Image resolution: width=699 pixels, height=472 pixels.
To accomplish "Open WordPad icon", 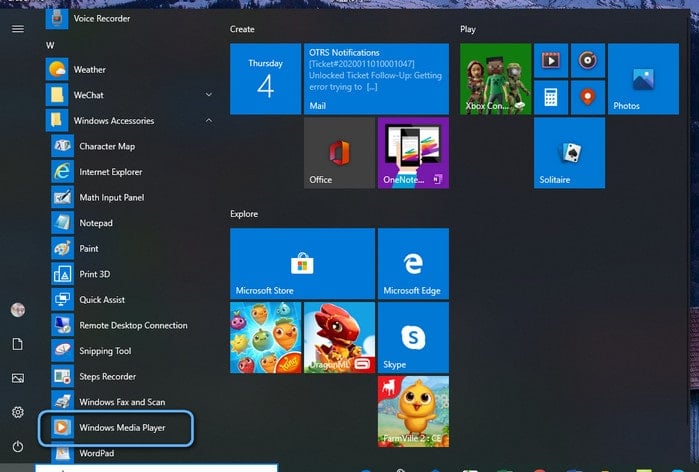I will click(62, 453).
